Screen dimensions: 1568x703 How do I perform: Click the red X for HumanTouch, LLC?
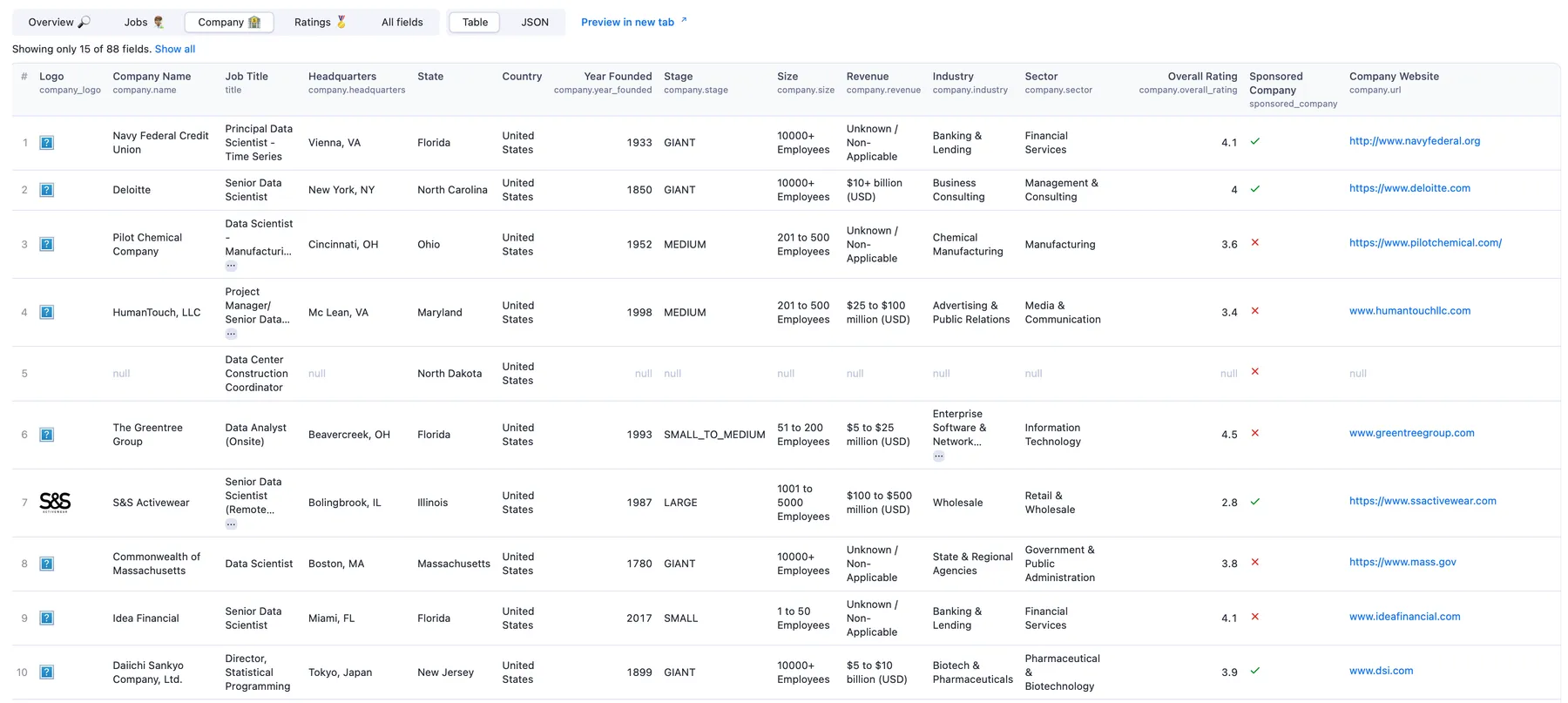point(1255,311)
